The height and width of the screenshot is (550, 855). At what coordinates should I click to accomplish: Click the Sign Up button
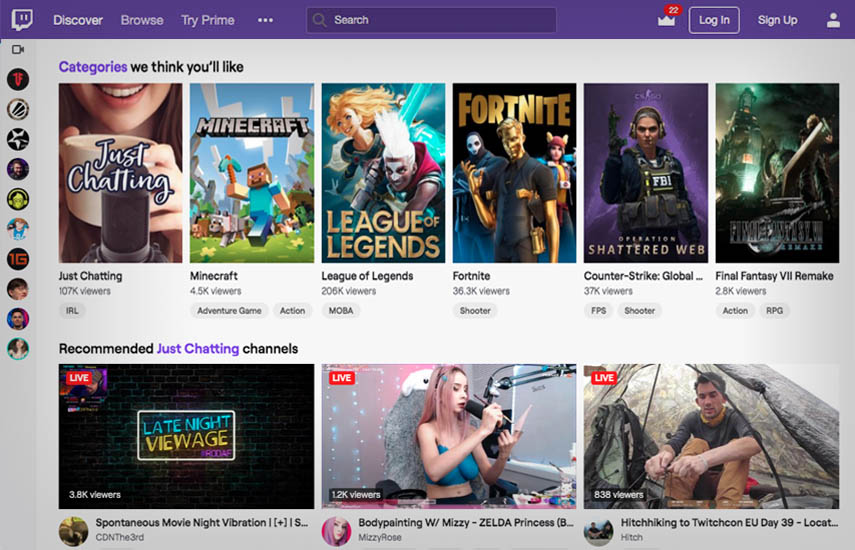(777, 20)
